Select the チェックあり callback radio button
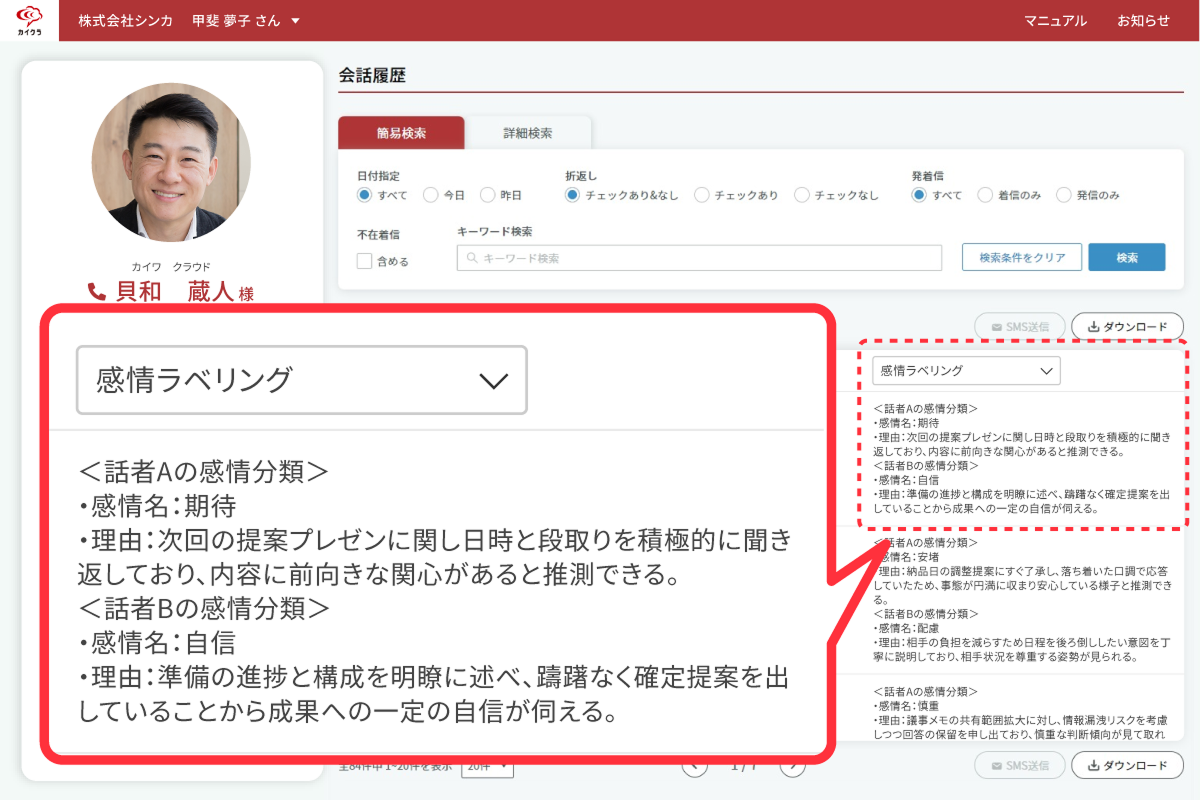Viewport: 1200px width, 800px height. [x=701, y=195]
